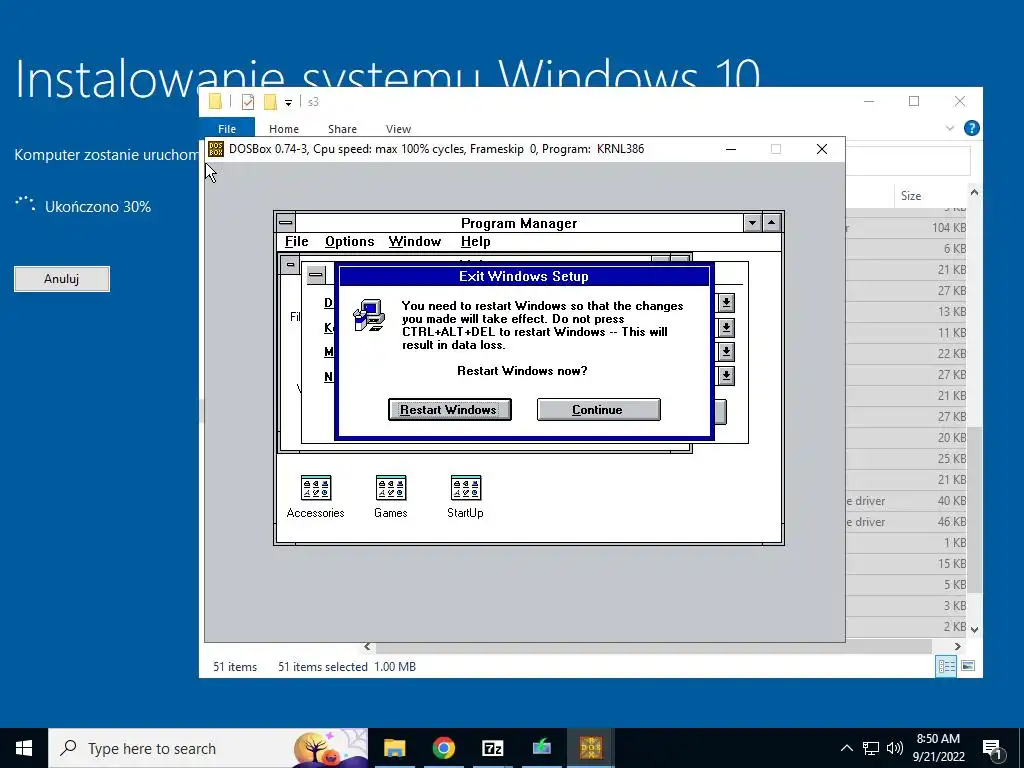The image size is (1024, 768).
Task: Expand the quick access toolbar dropdown
Action: click(288, 103)
